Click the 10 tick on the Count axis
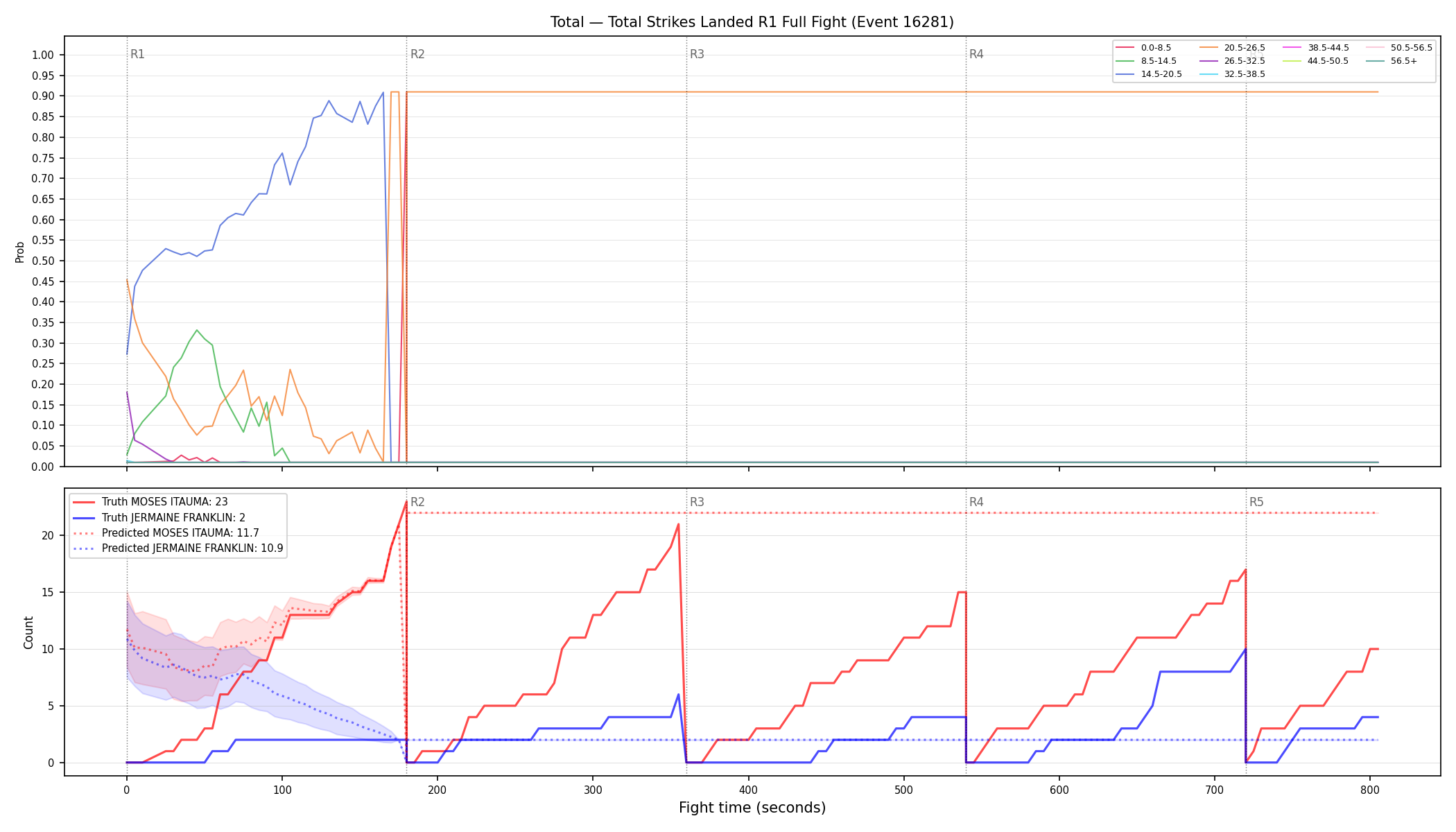 [x=48, y=649]
